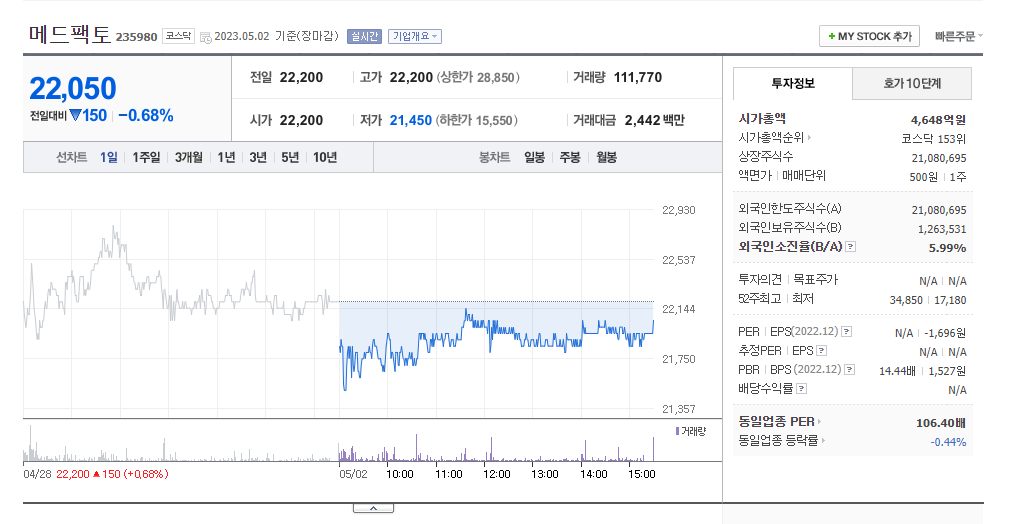Image resolution: width=1014 pixels, height=524 pixels.
Task: Switch to the 호가10단계 tab
Action: click(x=912, y=83)
